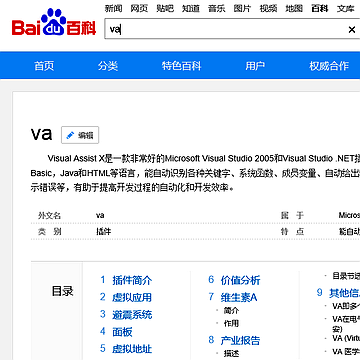The width and height of the screenshot is (360, 360).
Task: Select 首页 in the blue menu bar
Action: tap(44, 66)
